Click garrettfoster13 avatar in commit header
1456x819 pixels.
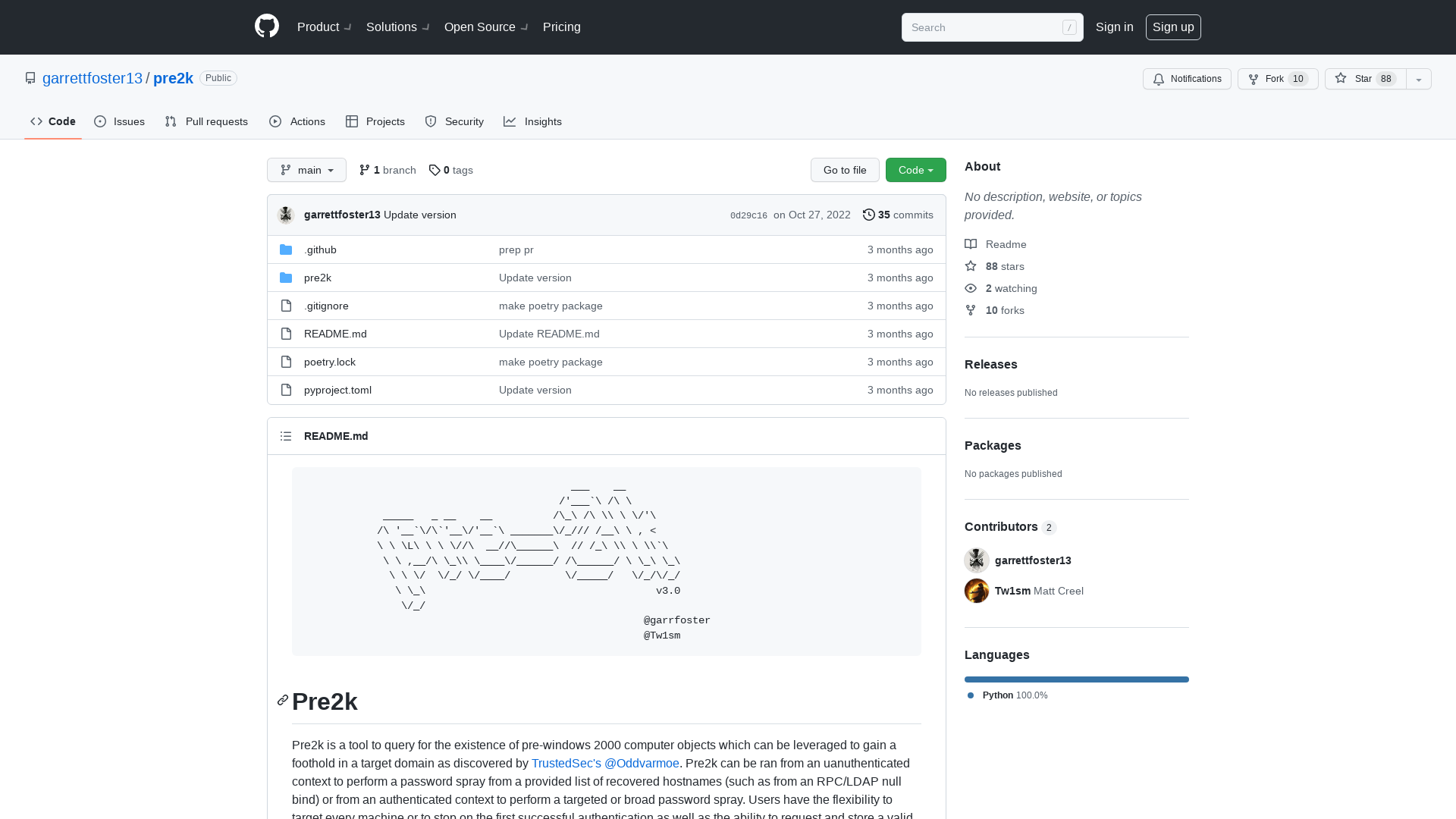[286, 215]
